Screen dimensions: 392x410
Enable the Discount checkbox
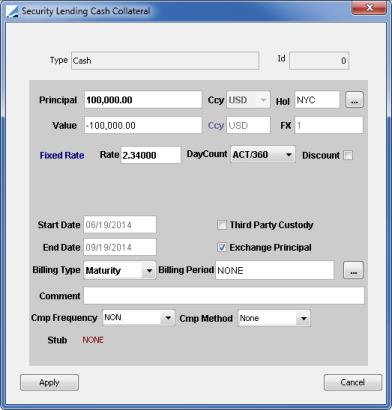click(348, 155)
